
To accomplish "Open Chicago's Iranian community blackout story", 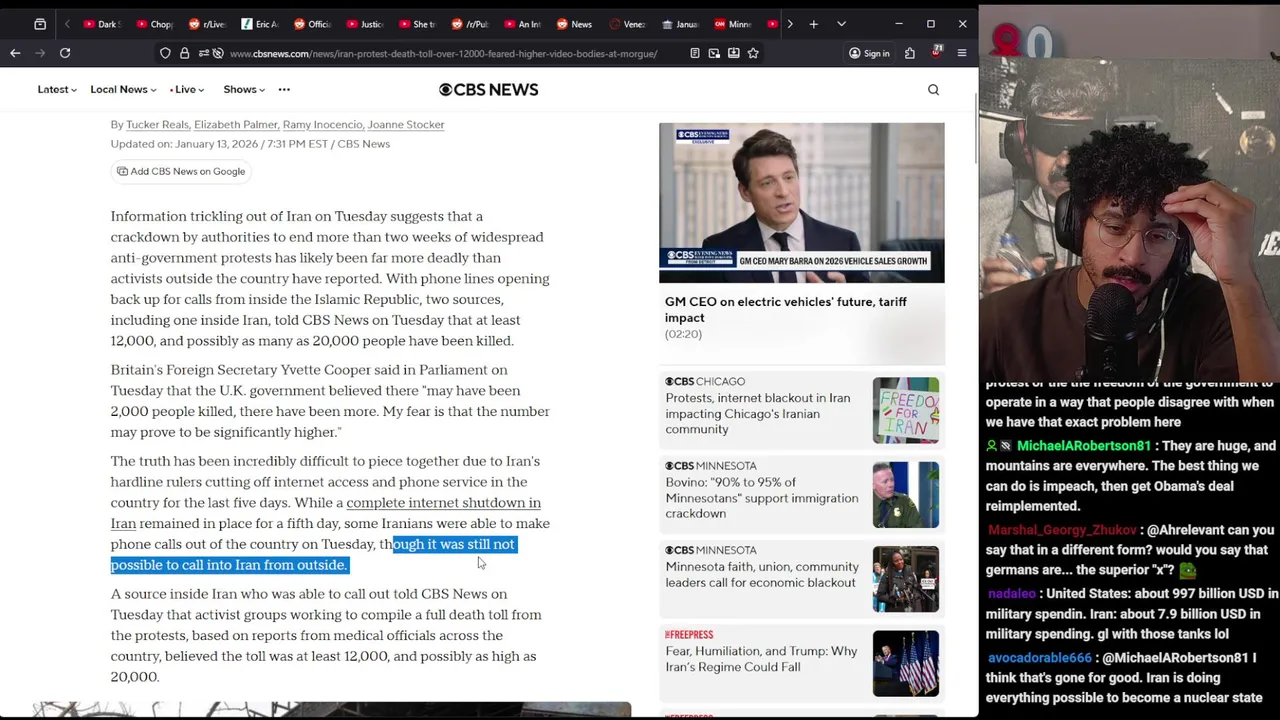I will point(758,414).
